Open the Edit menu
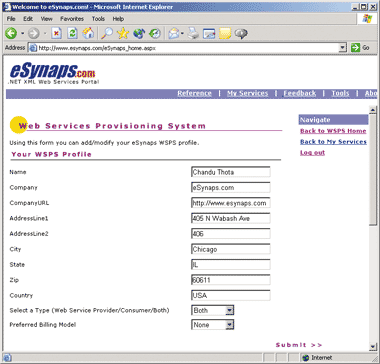380x364 pixels. [28, 19]
